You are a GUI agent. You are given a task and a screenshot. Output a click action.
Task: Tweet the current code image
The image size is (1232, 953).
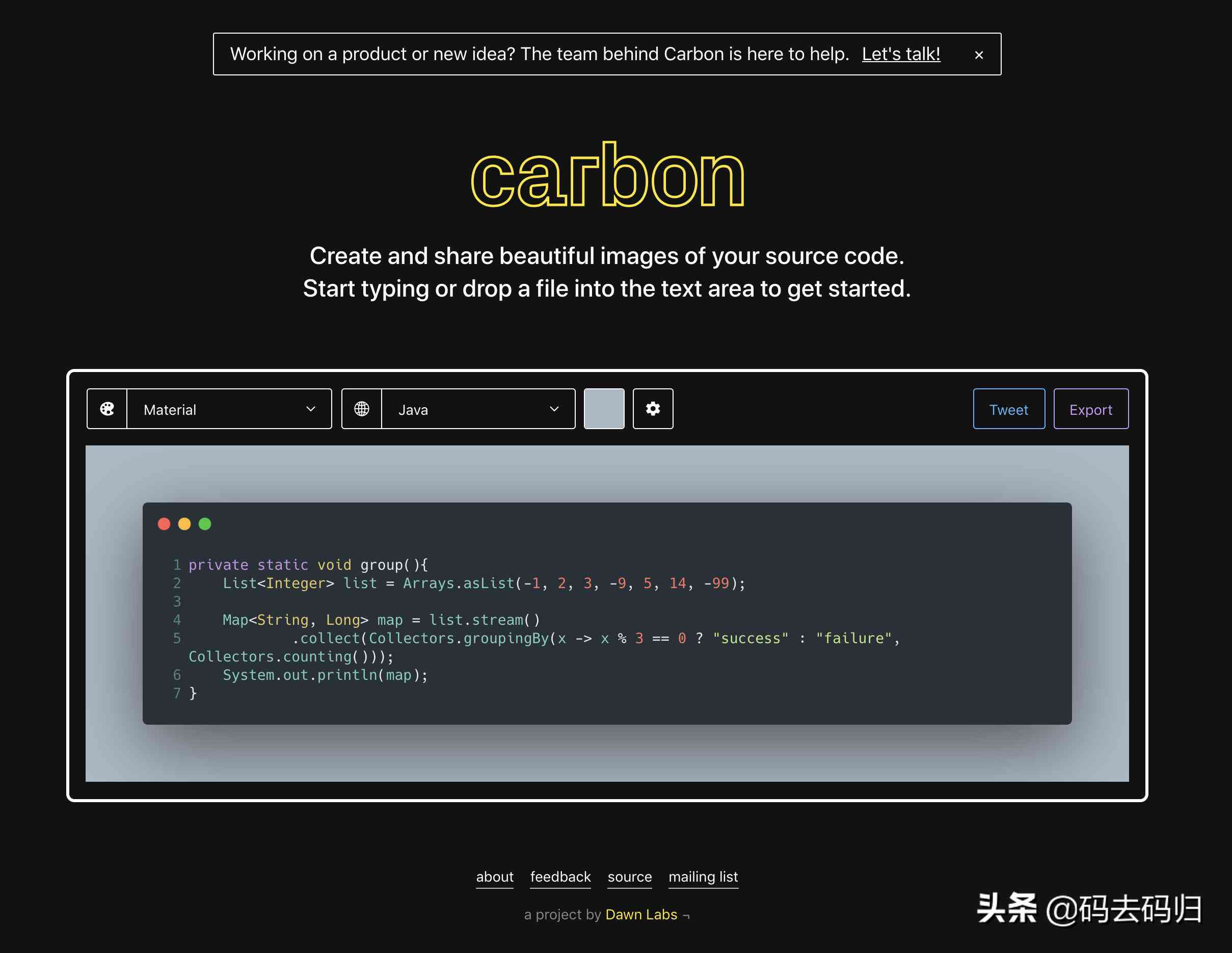pos(1006,408)
